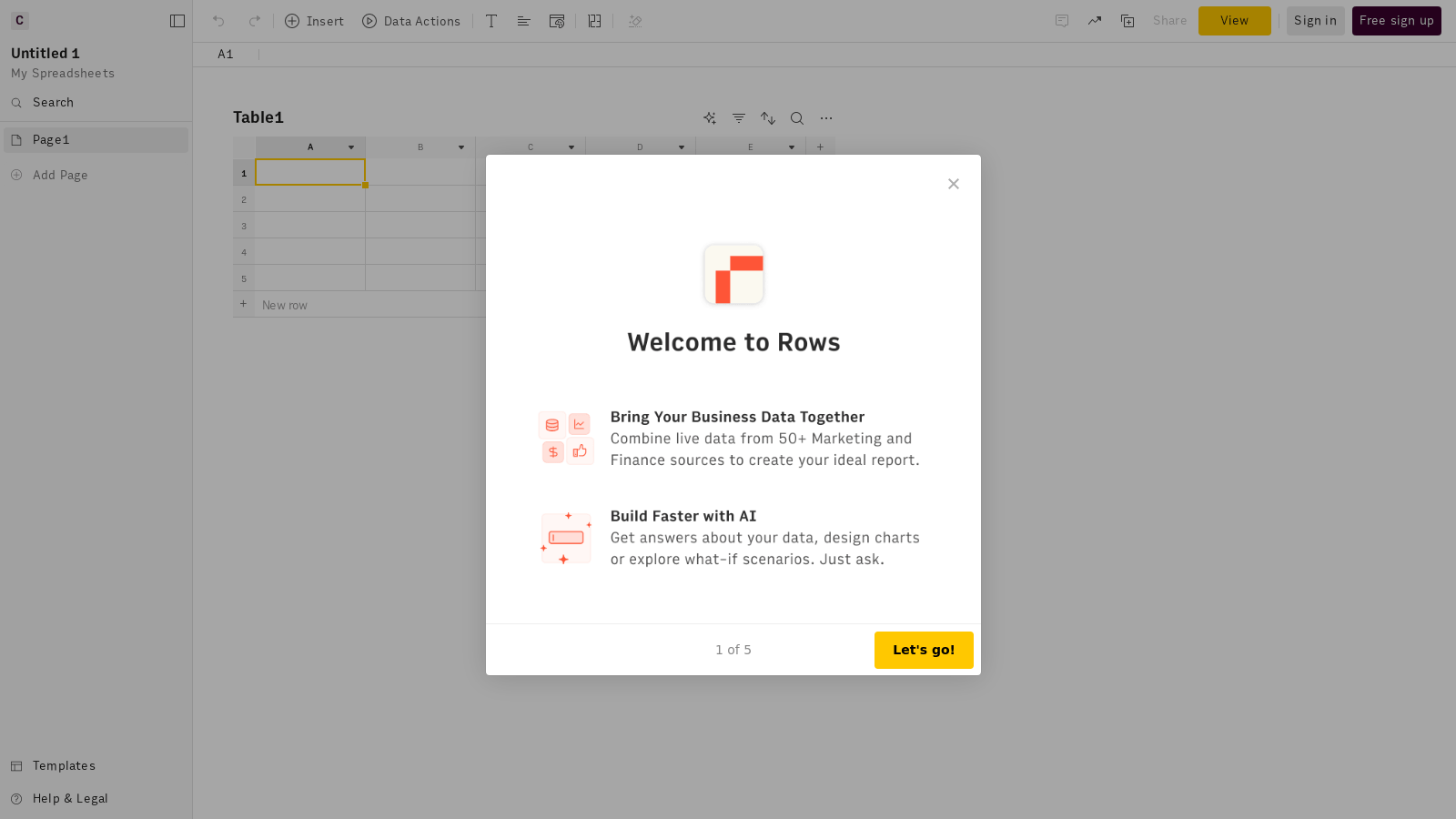Click the yellow View button
Viewport: 1456px width, 819px height.
[1235, 21]
